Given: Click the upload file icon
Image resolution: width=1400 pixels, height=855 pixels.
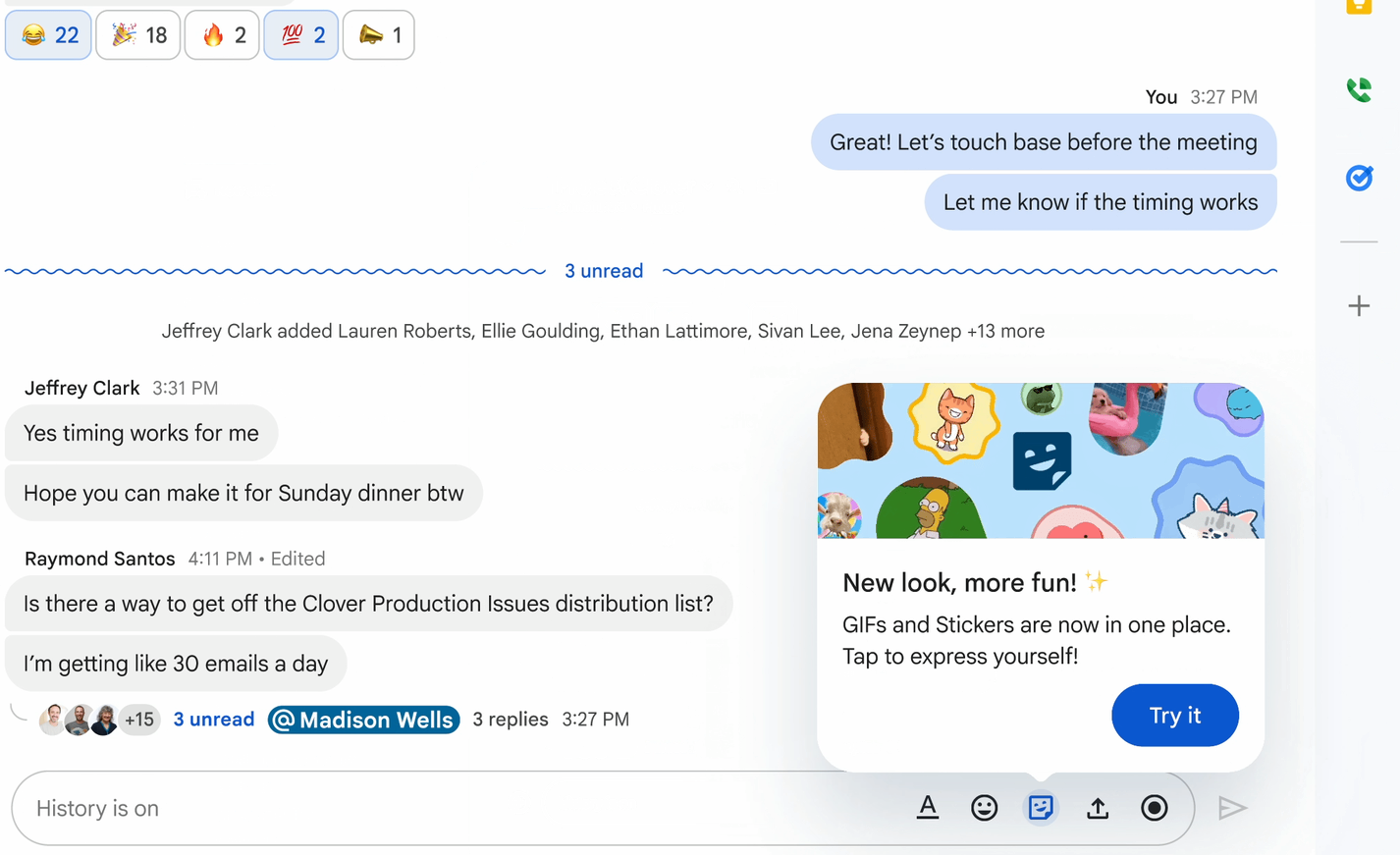Looking at the screenshot, I should click(x=1098, y=808).
